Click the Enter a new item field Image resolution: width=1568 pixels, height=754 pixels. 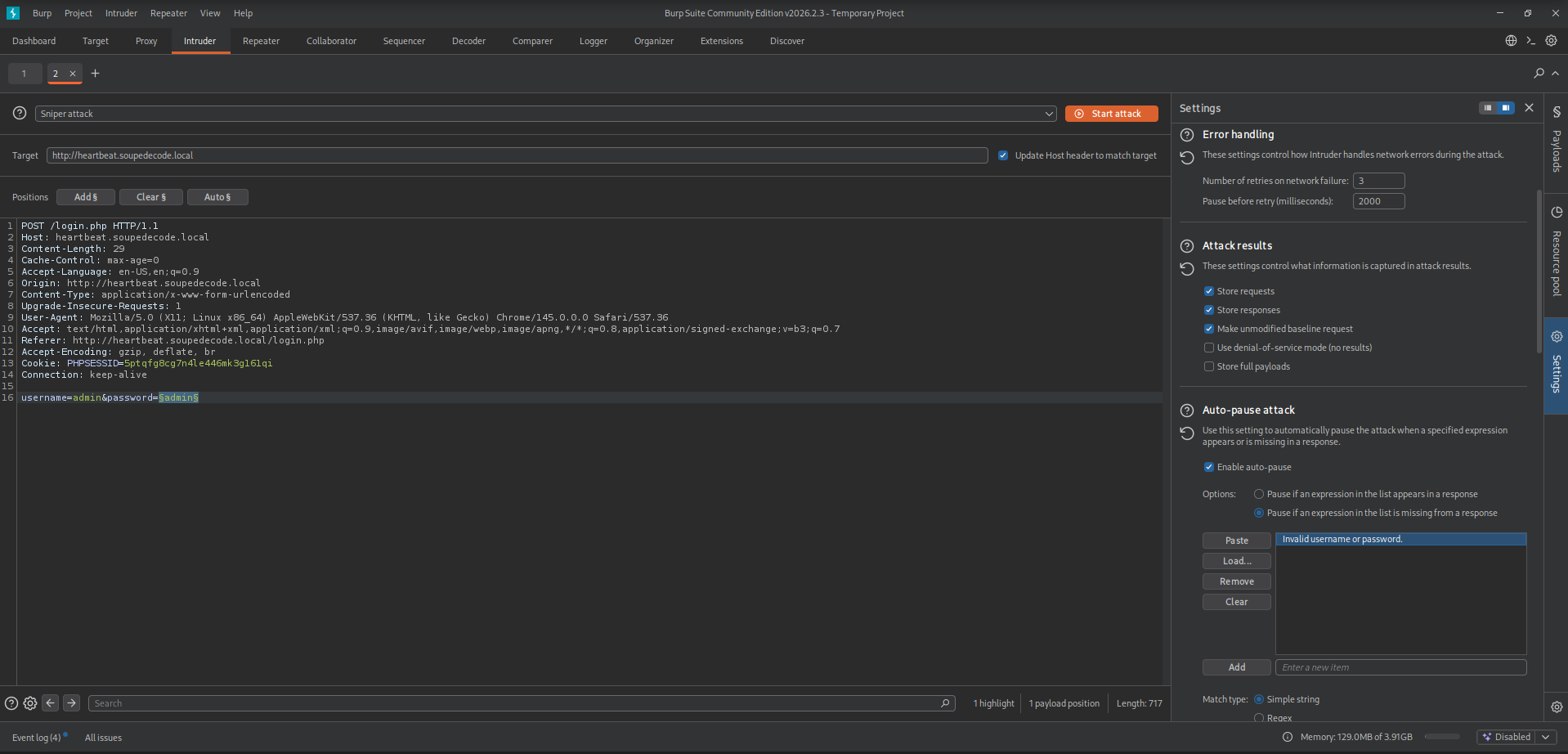pyautogui.click(x=1401, y=667)
